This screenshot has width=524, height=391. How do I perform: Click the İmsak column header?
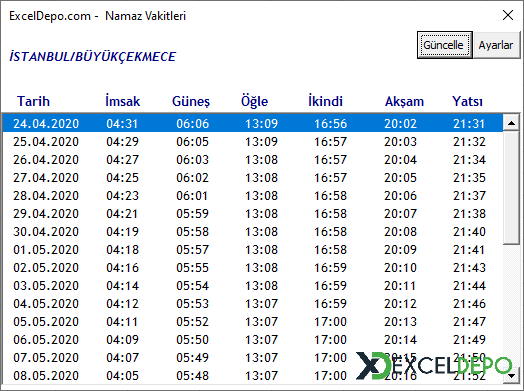(x=123, y=101)
